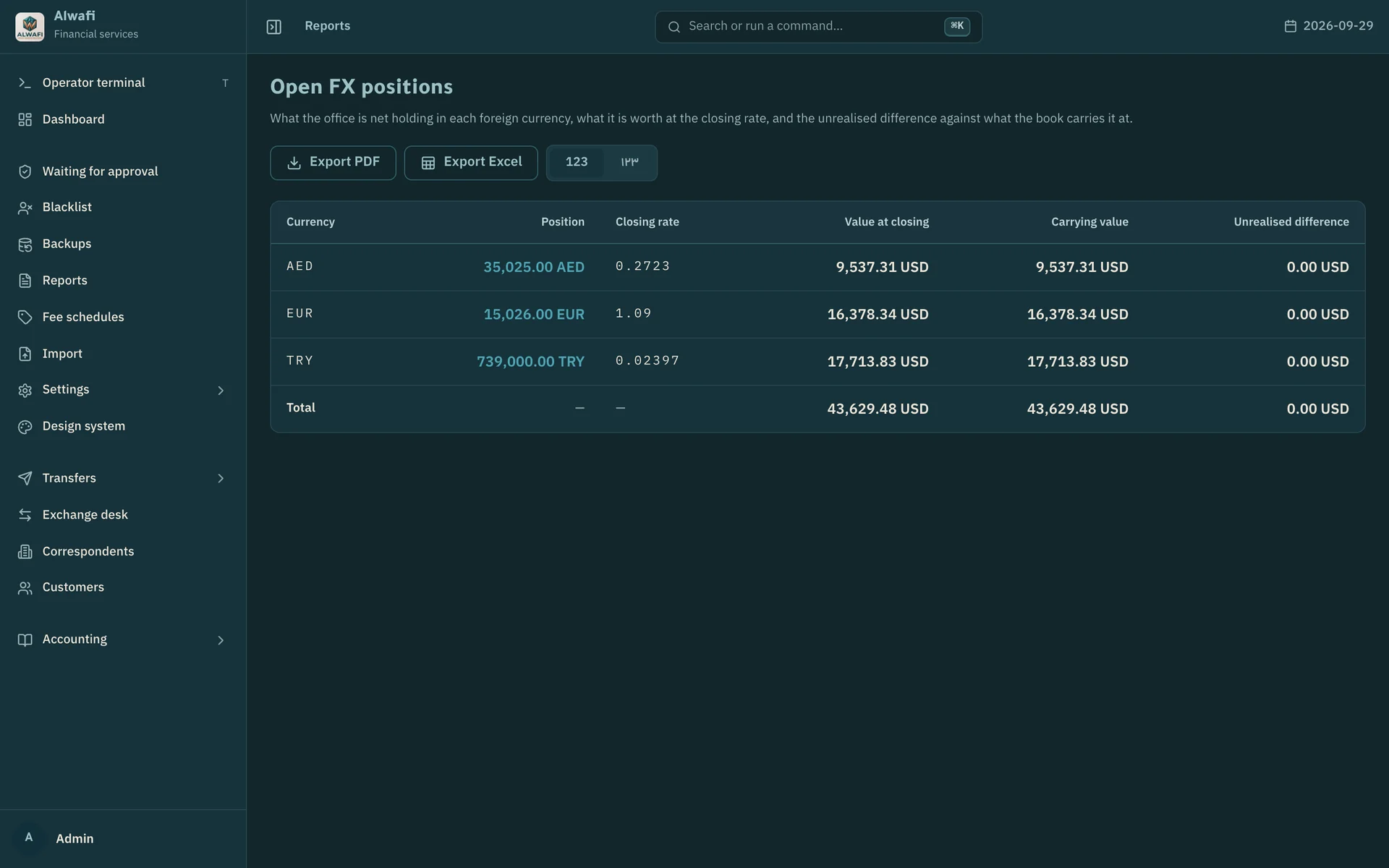
Task: Click the Import file icon
Action: pyautogui.click(x=25, y=354)
